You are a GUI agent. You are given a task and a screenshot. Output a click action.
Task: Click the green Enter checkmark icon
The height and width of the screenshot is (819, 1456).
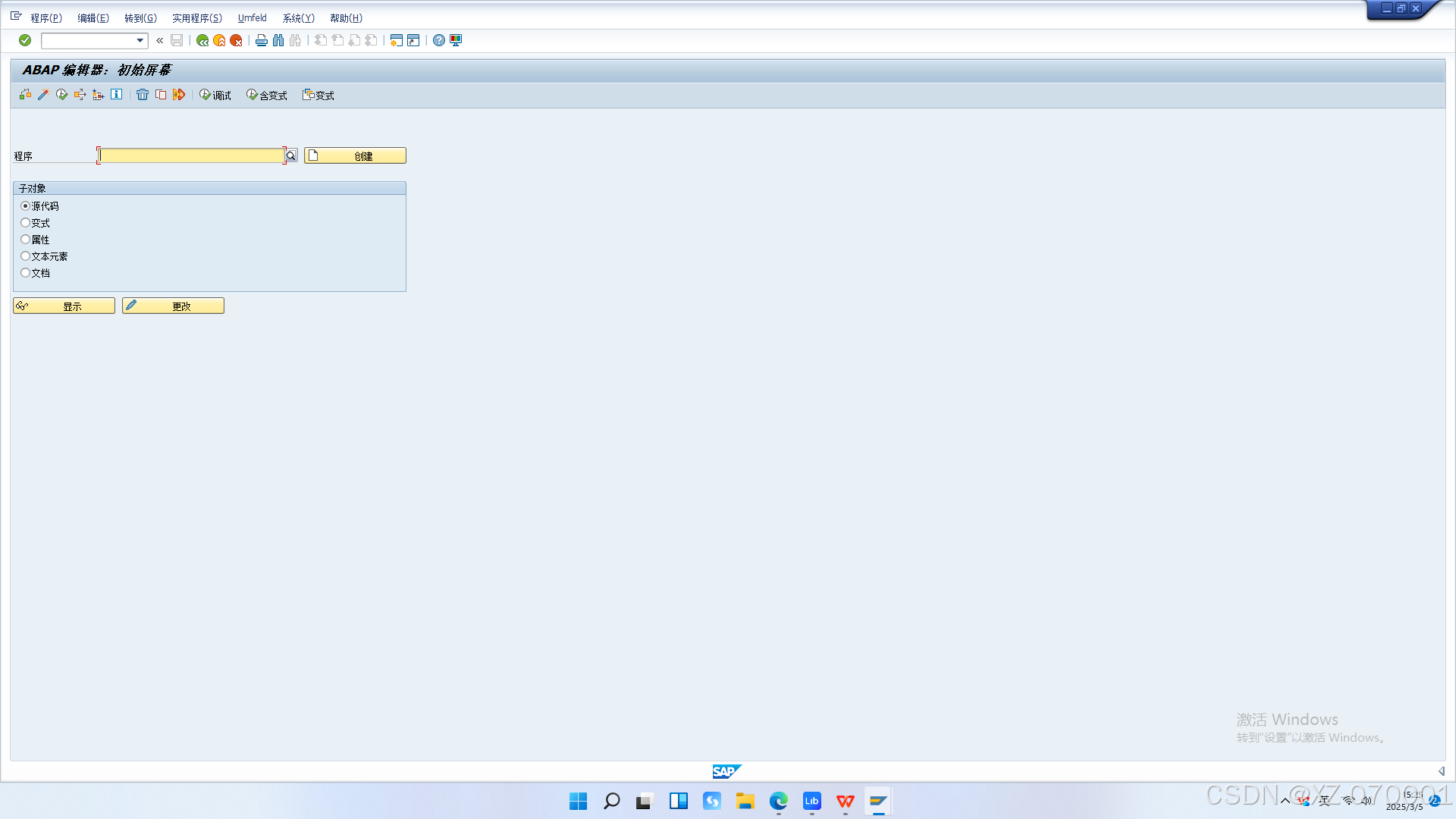tap(25, 40)
